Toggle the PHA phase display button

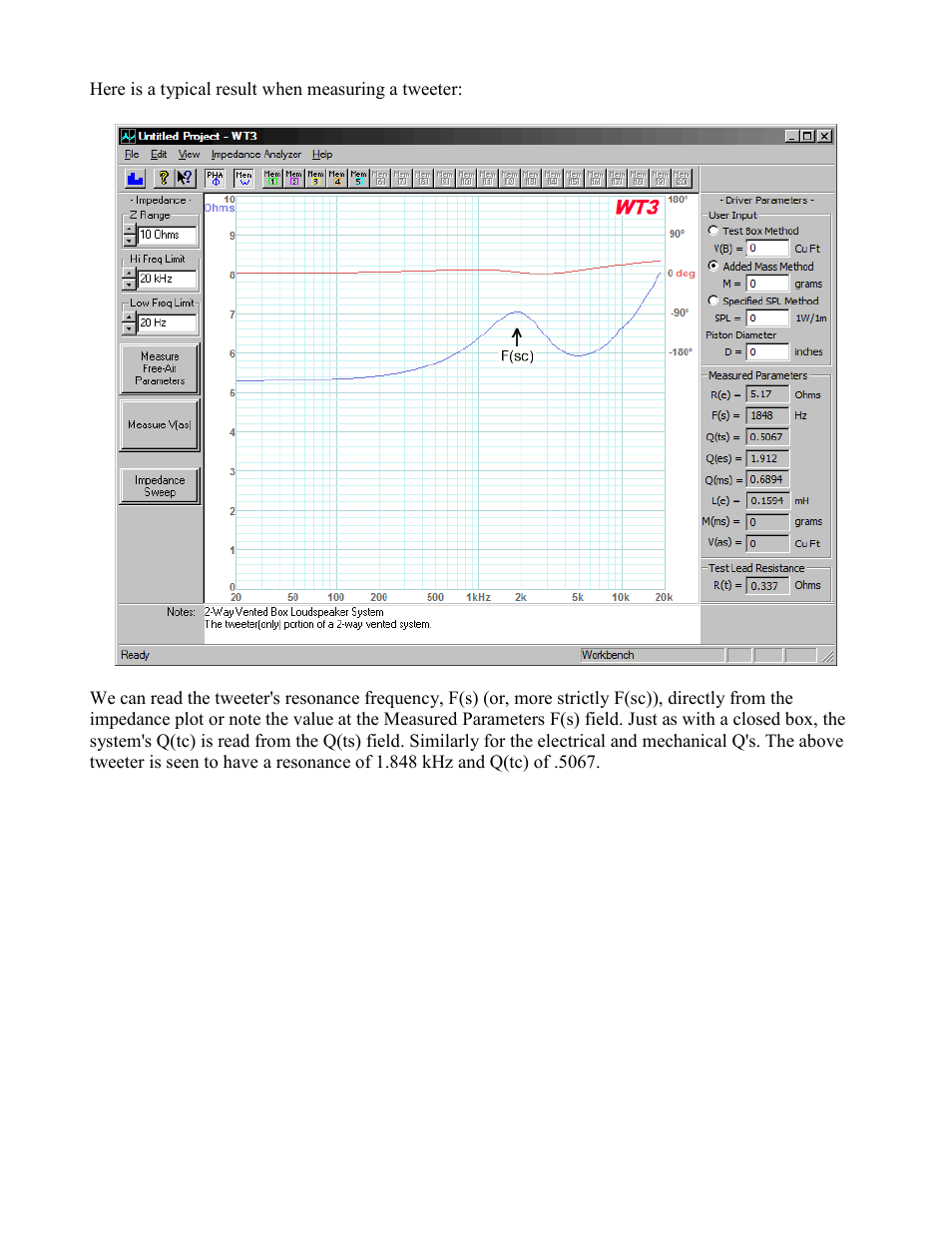(x=216, y=178)
